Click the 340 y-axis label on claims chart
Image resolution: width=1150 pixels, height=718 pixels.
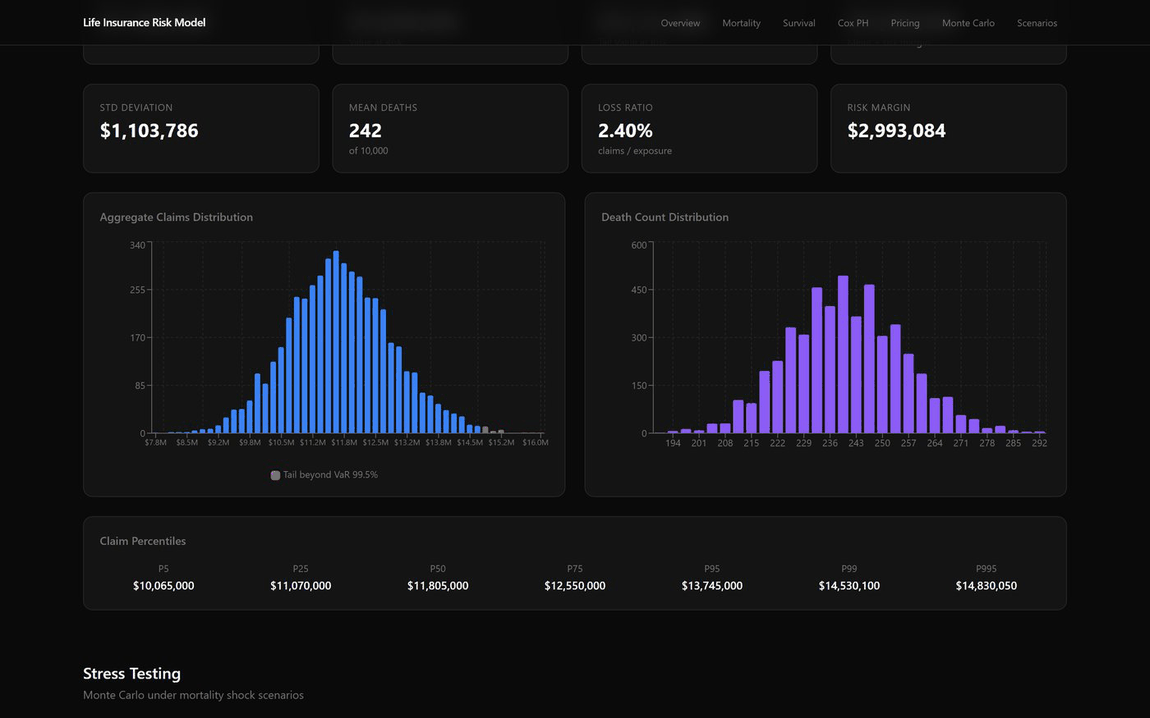pyautogui.click(x=137, y=245)
